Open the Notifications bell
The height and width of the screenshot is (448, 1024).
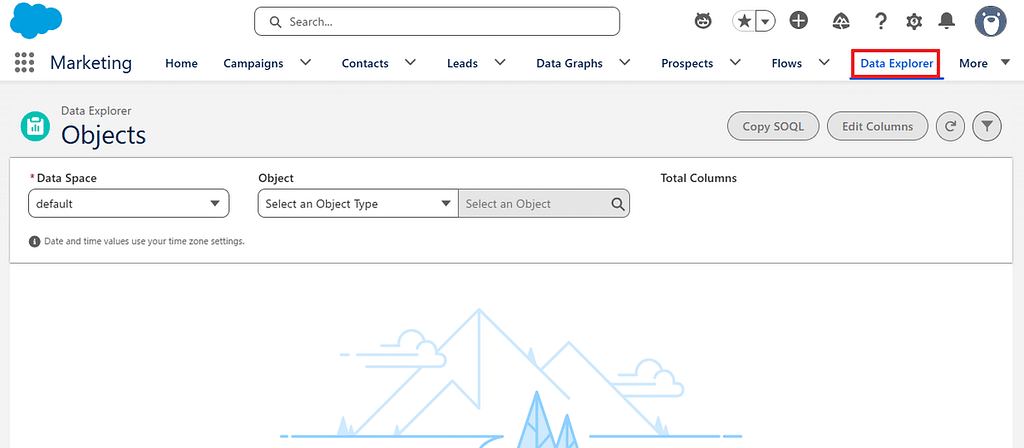pyautogui.click(x=946, y=22)
